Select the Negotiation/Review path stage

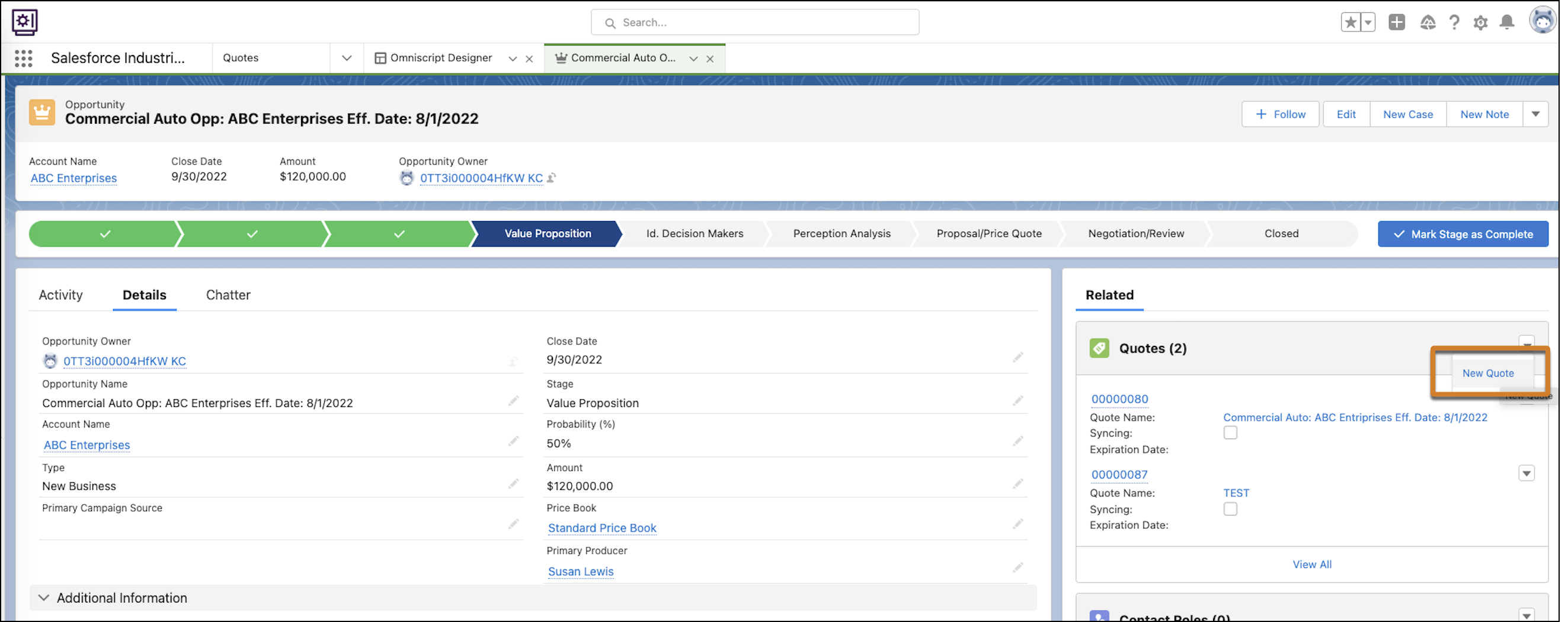(x=1136, y=234)
